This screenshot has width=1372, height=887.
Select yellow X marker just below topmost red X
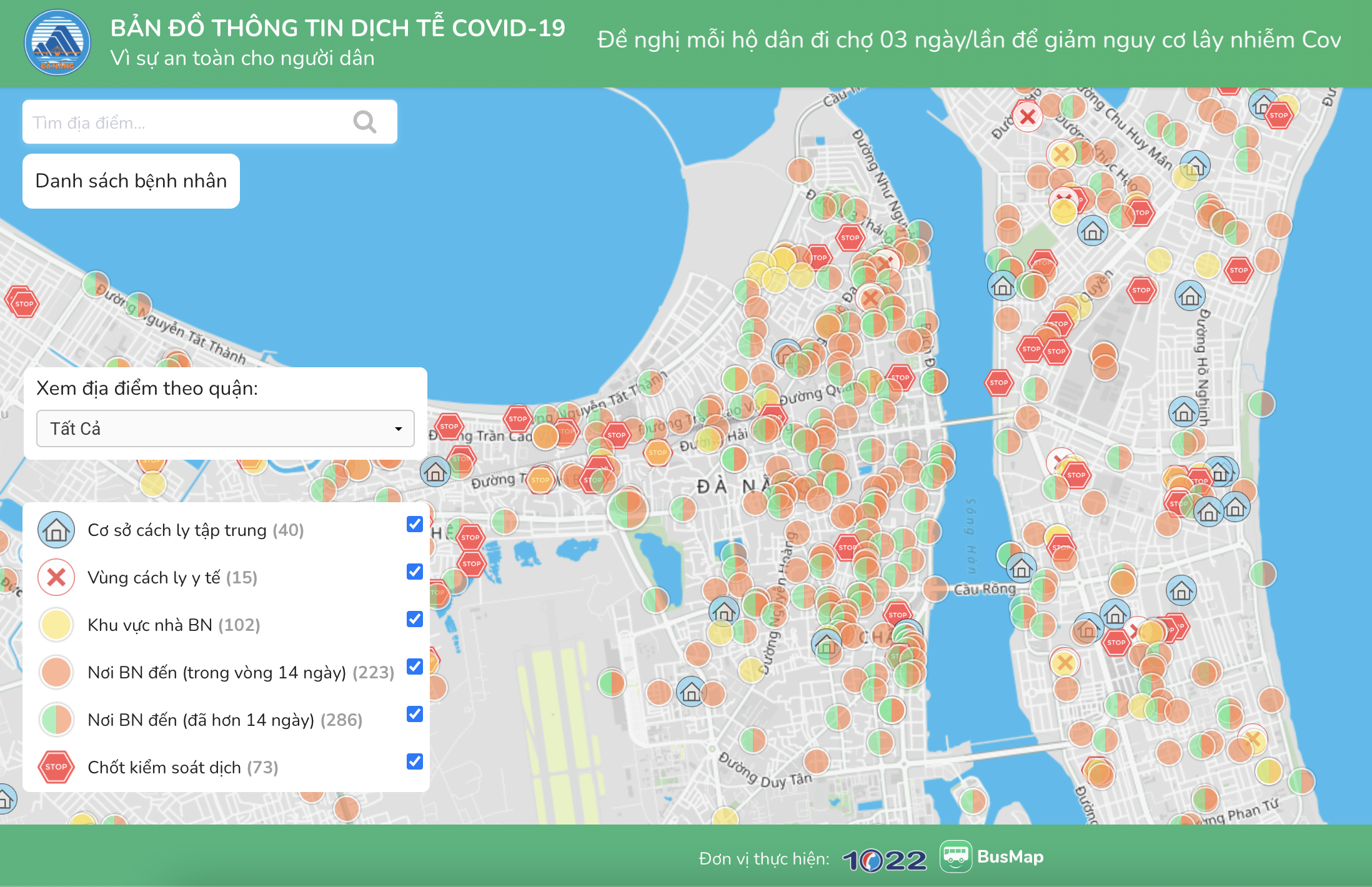pyautogui.click(x=1061, y=154)
